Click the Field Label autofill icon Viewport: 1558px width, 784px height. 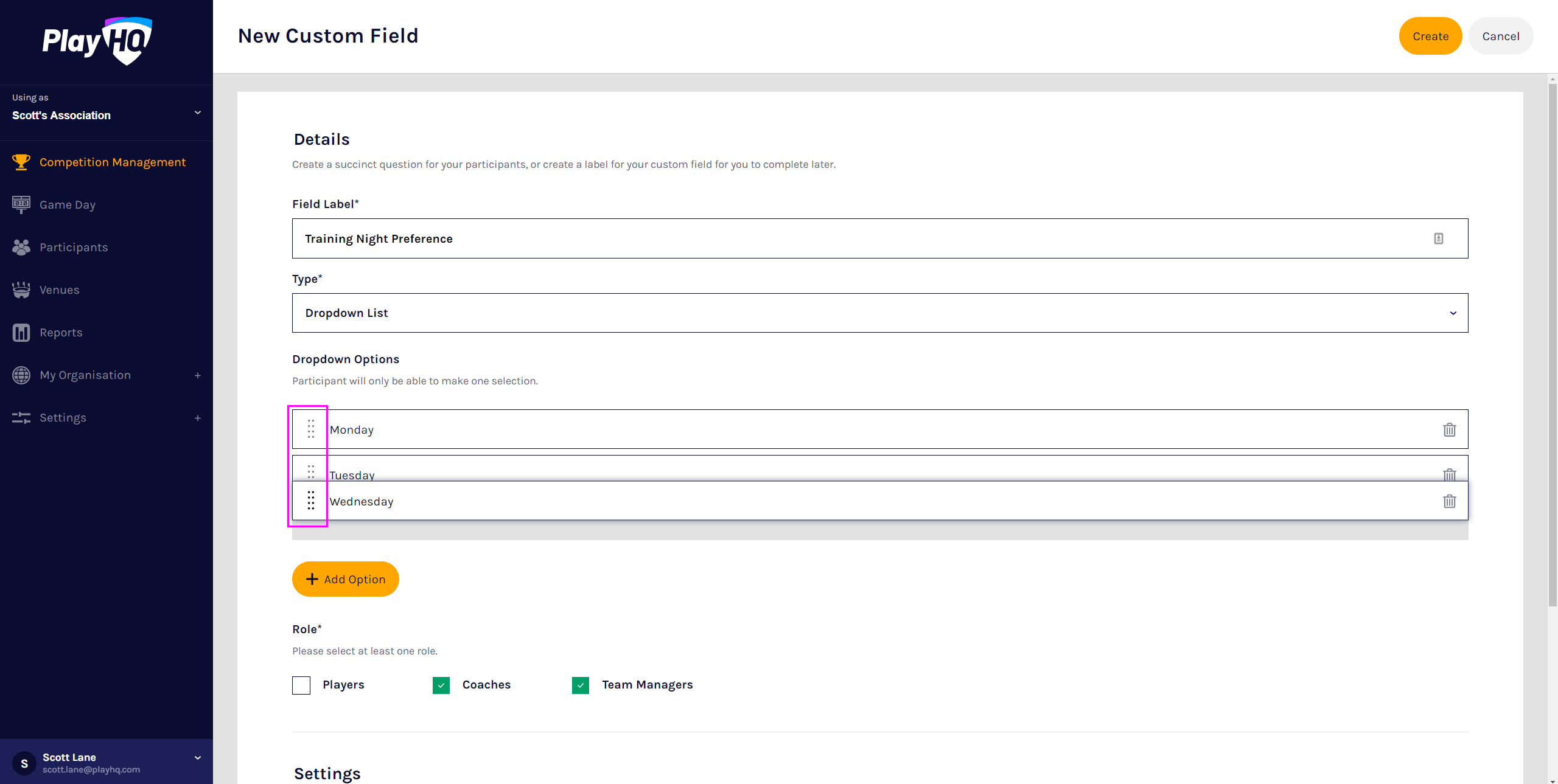click(1438, 238)
